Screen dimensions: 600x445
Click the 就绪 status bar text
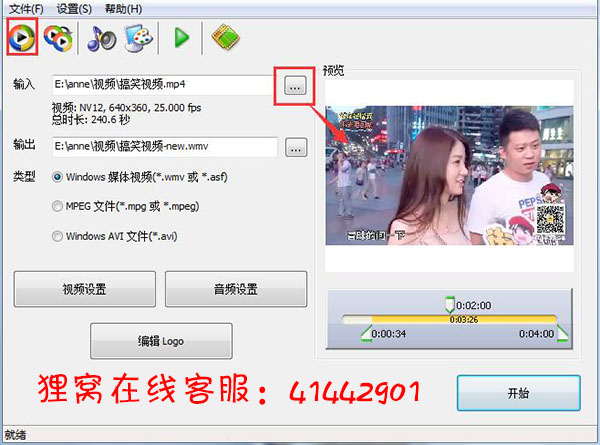coord(15,435)
